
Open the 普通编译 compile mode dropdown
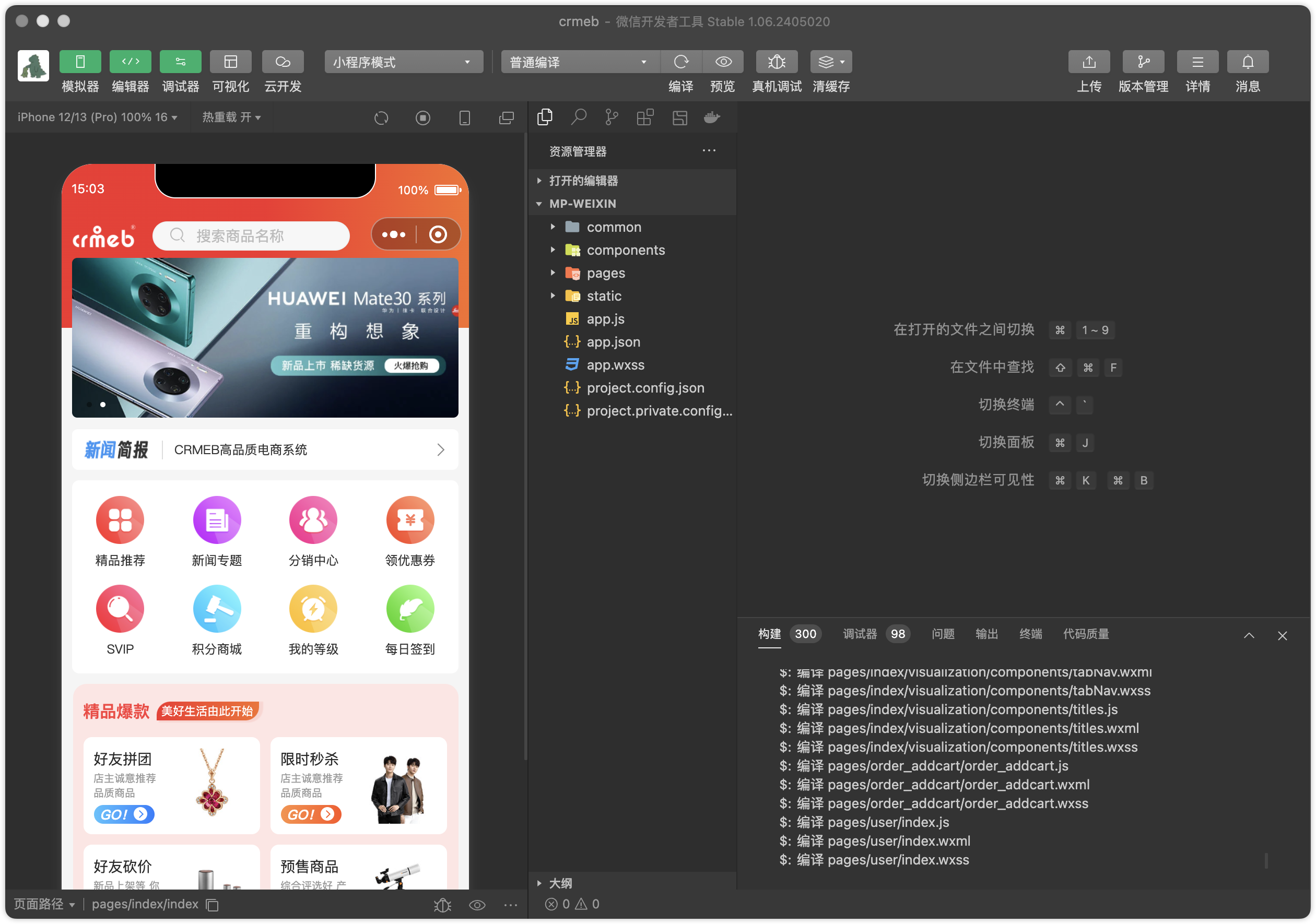tap(580, 62)
